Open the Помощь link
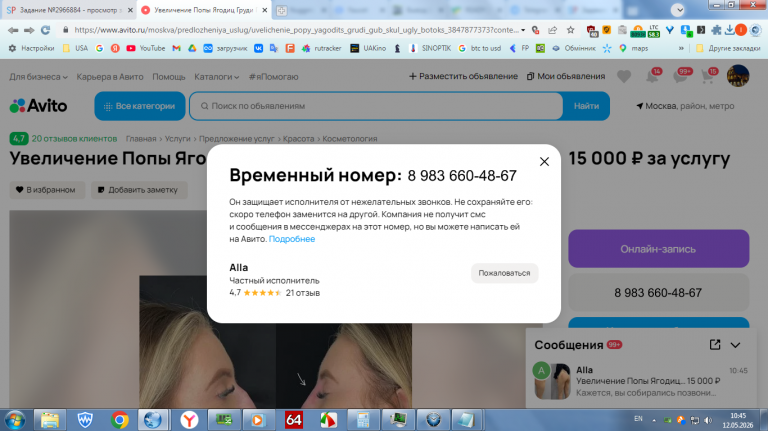Viewport: 768px width, 431px height. (168, 77)
